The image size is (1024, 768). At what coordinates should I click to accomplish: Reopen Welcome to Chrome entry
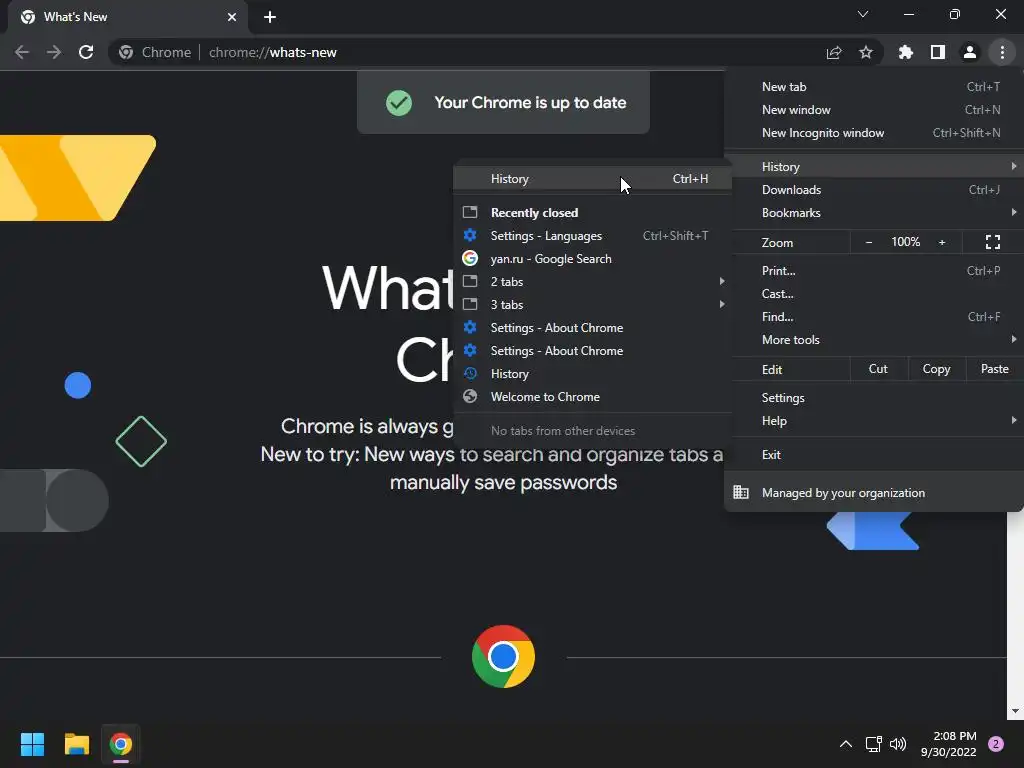592,396
